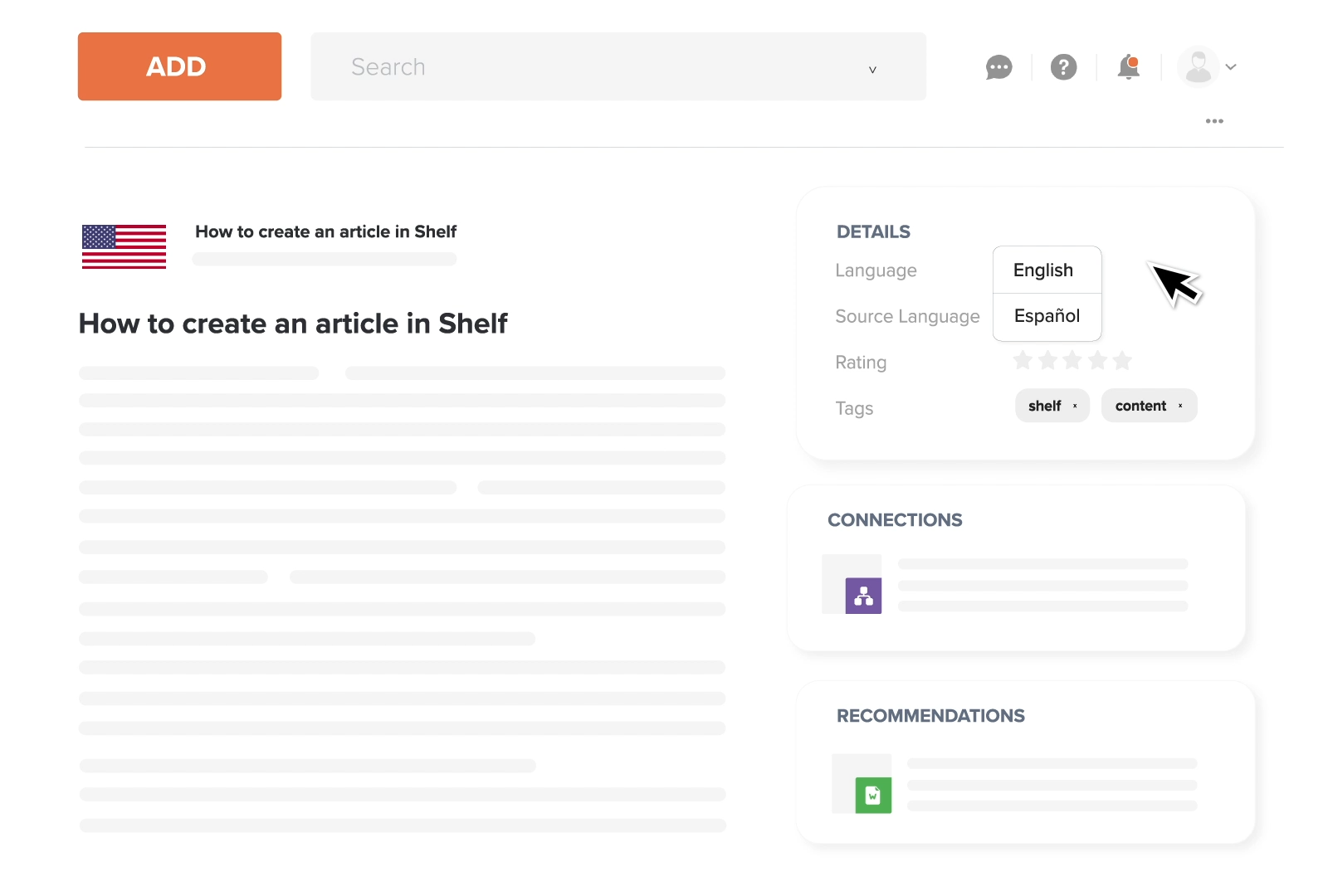Click the orange ADD button
The width and height of the screenshot is (1328, 896).
pyautogui.click(x=179, y=66)
